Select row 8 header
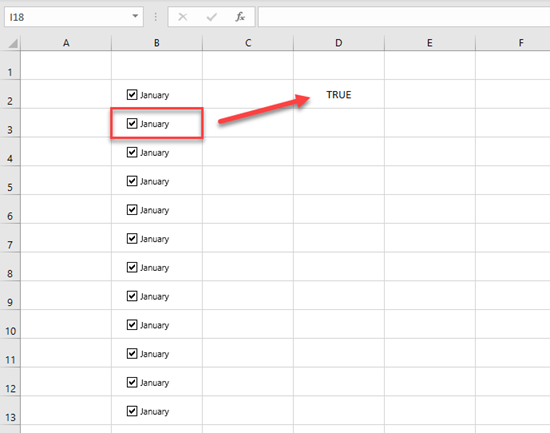550x433 pixels. (10, 267)
